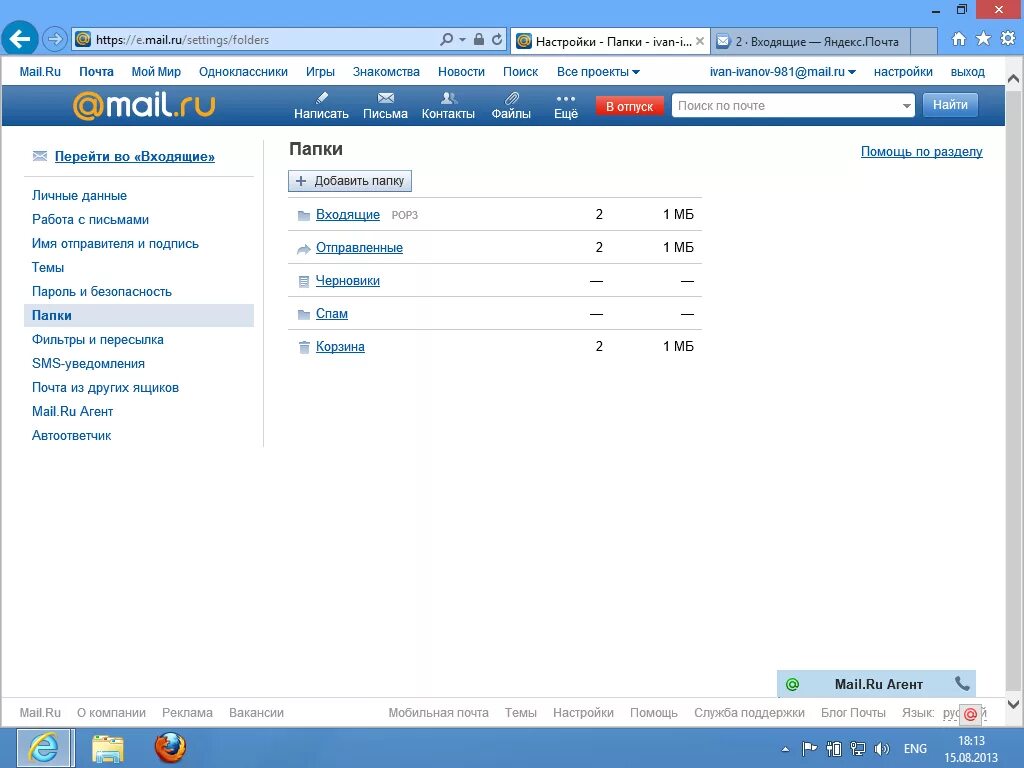Open Почта из других ящиков settings
The width and height of the screenshot is (1024, 768).
(105, 387)
